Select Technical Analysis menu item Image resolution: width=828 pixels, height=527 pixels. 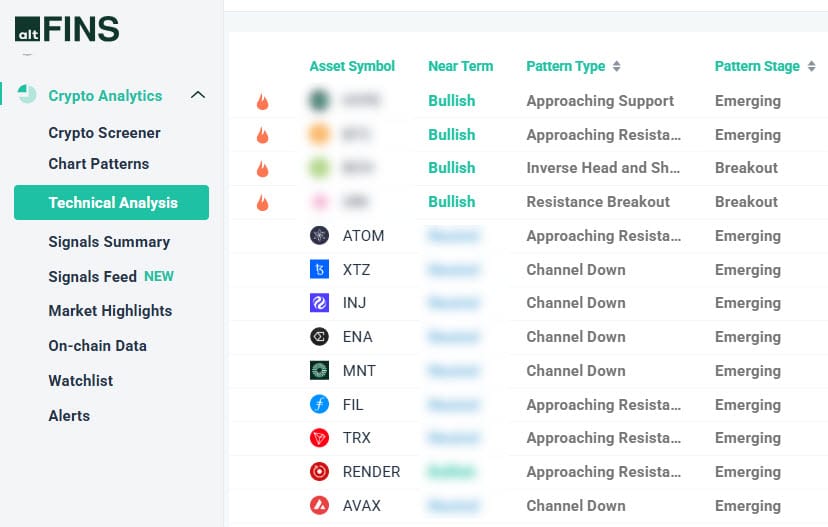[x=111, y=202]
